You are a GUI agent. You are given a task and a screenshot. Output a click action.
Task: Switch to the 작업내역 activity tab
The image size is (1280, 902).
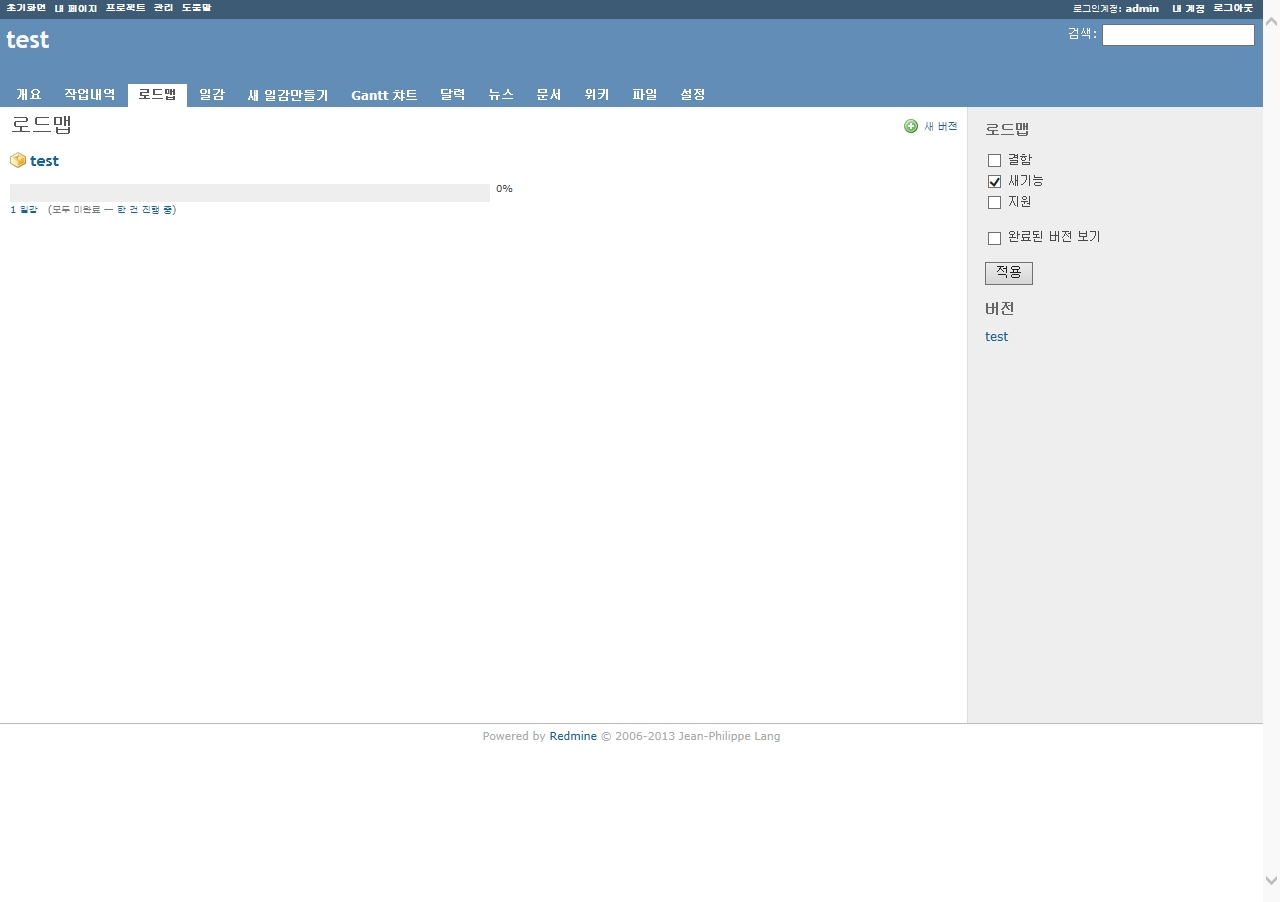90,95
